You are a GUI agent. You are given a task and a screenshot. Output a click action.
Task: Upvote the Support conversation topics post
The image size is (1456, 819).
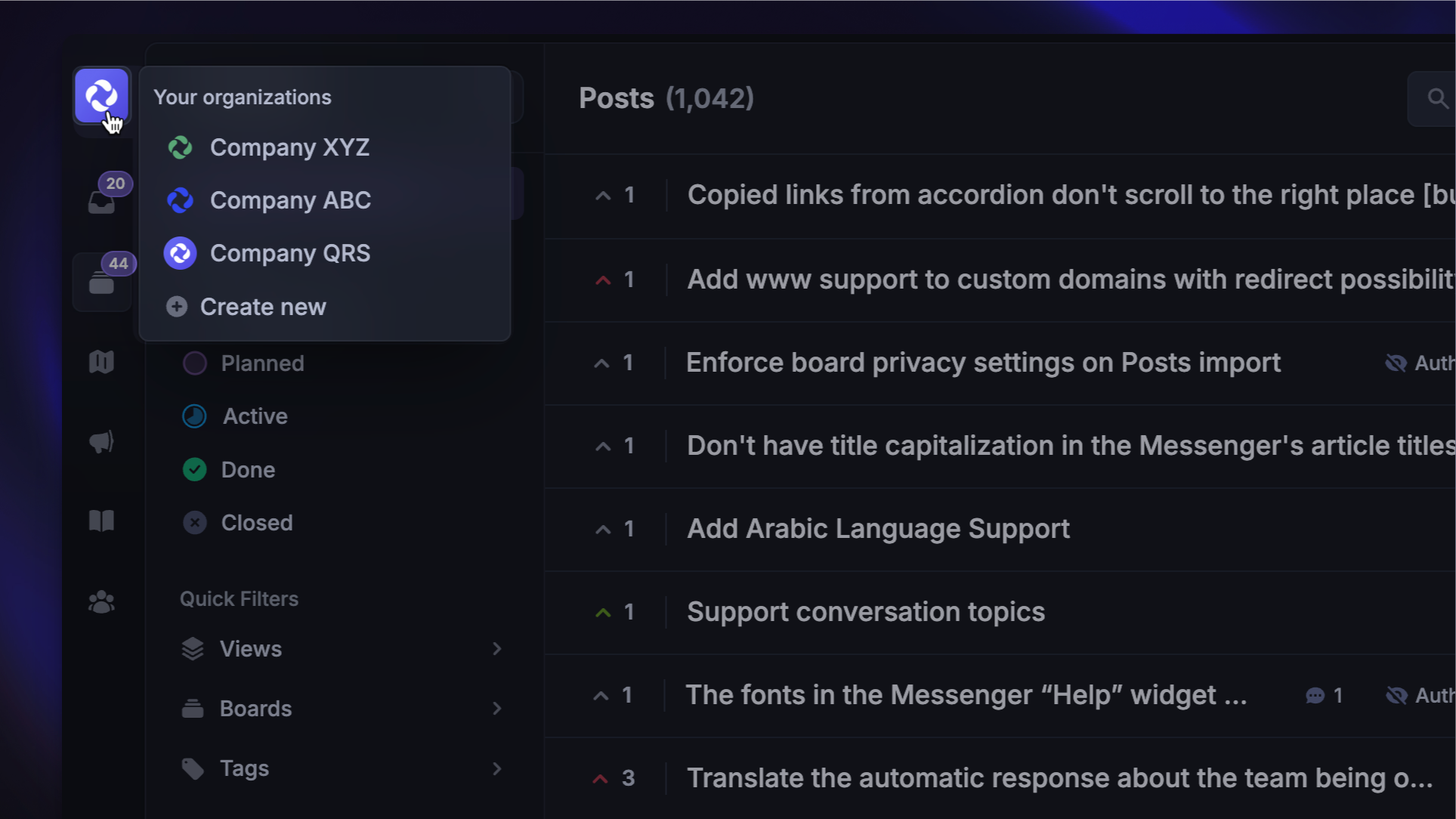pos(603,613)
